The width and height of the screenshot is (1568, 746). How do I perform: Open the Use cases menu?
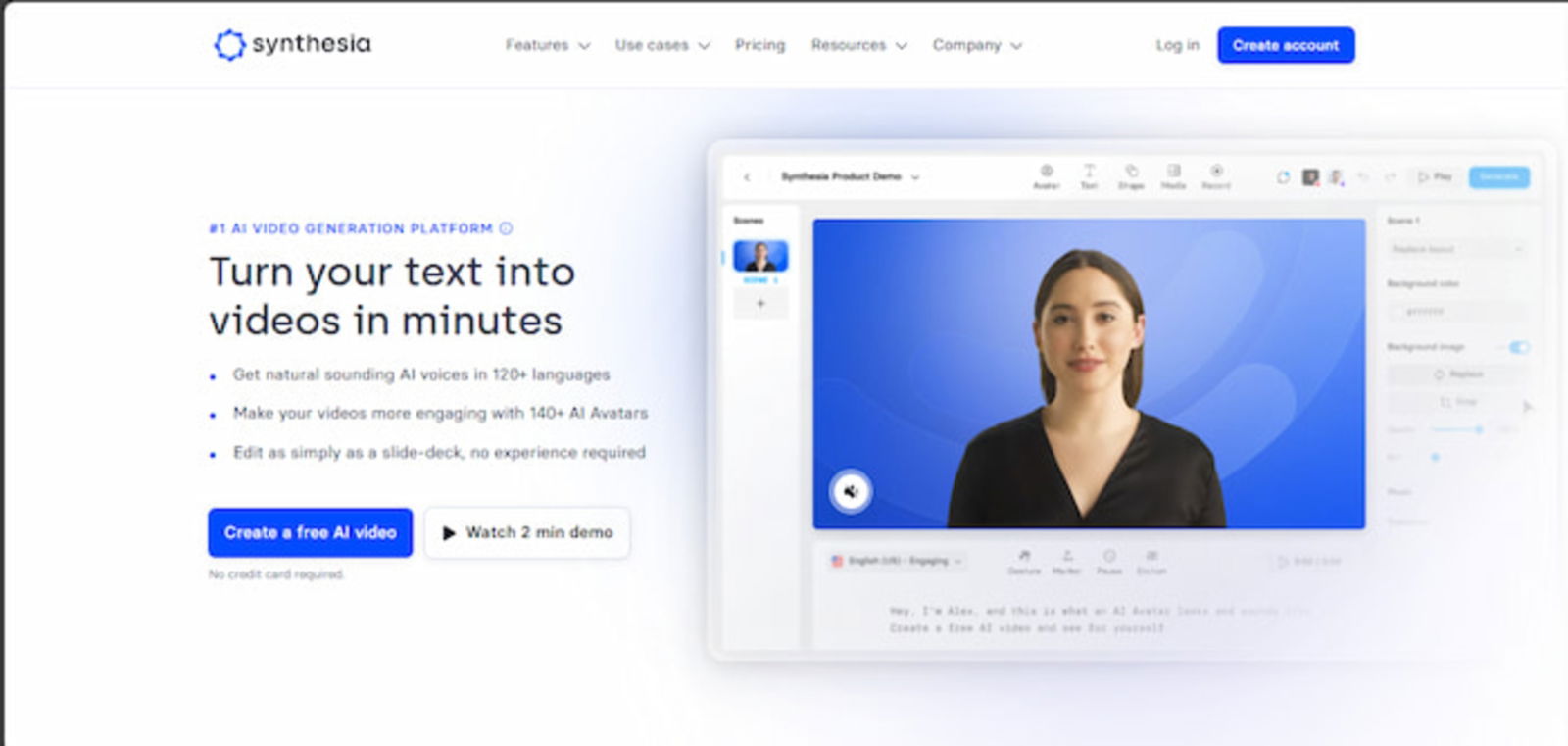tap(661, 45)
